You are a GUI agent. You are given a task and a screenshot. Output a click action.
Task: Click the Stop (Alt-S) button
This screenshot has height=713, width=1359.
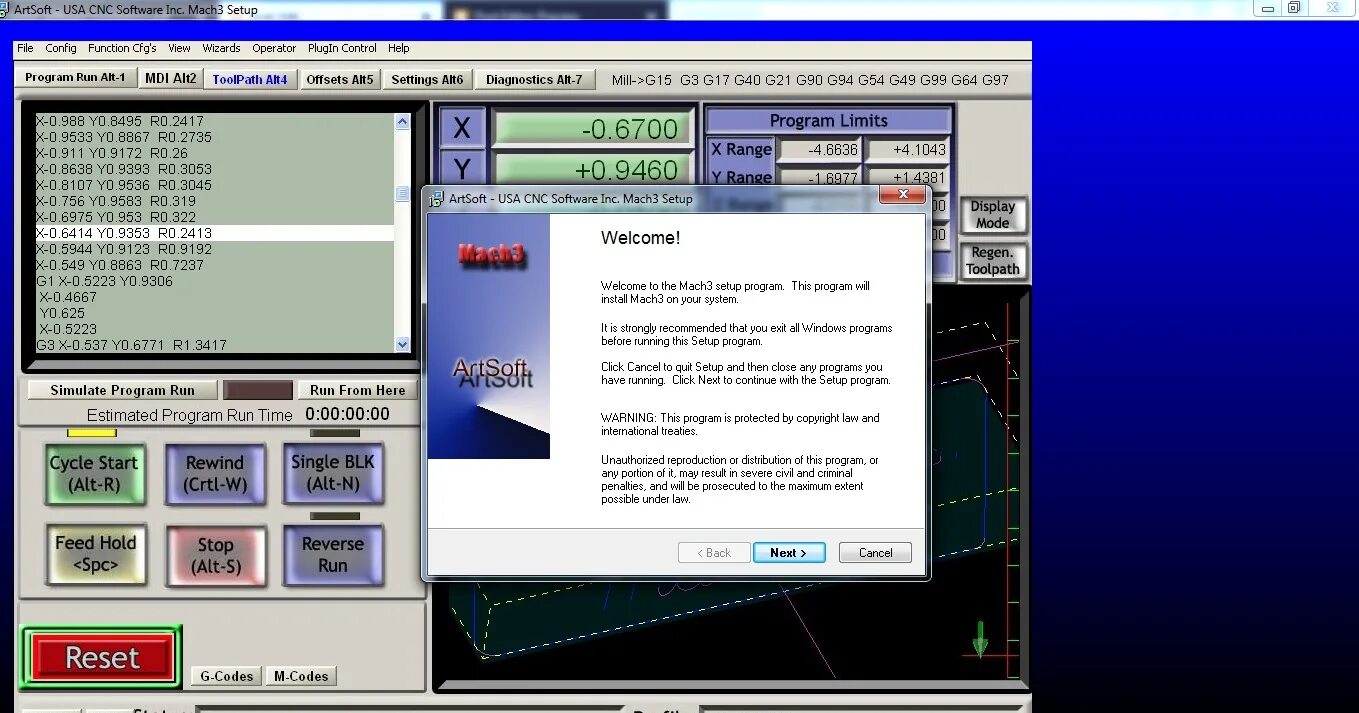click(214, 556)
